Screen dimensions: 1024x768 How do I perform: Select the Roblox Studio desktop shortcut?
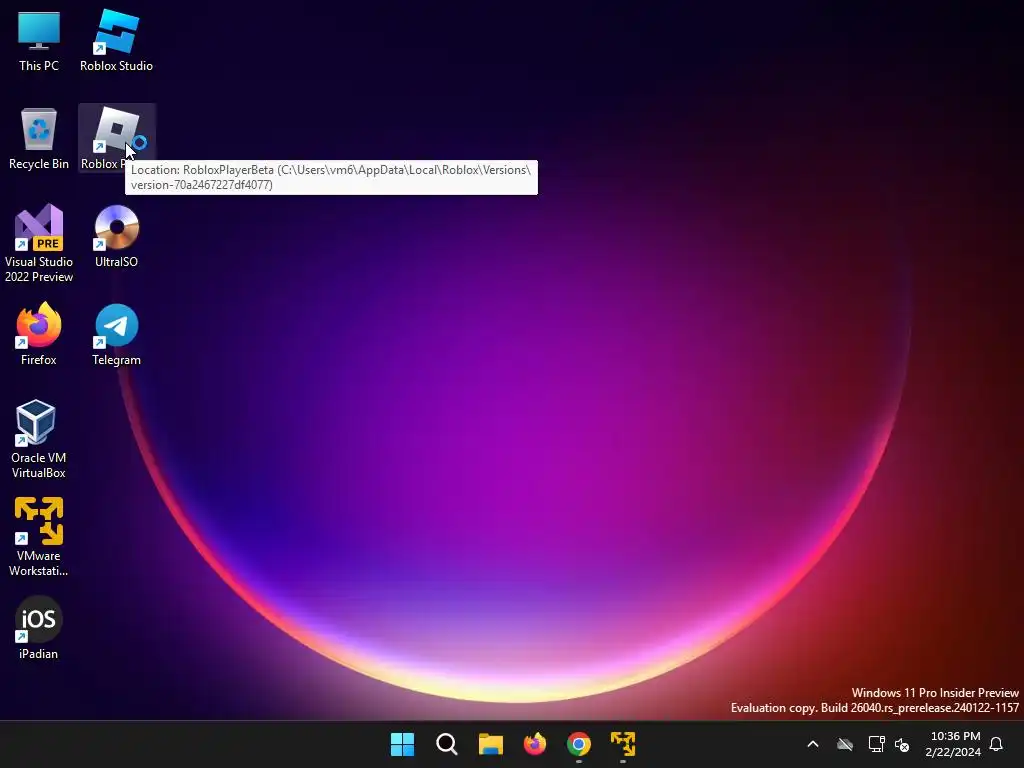pos(116,40)
